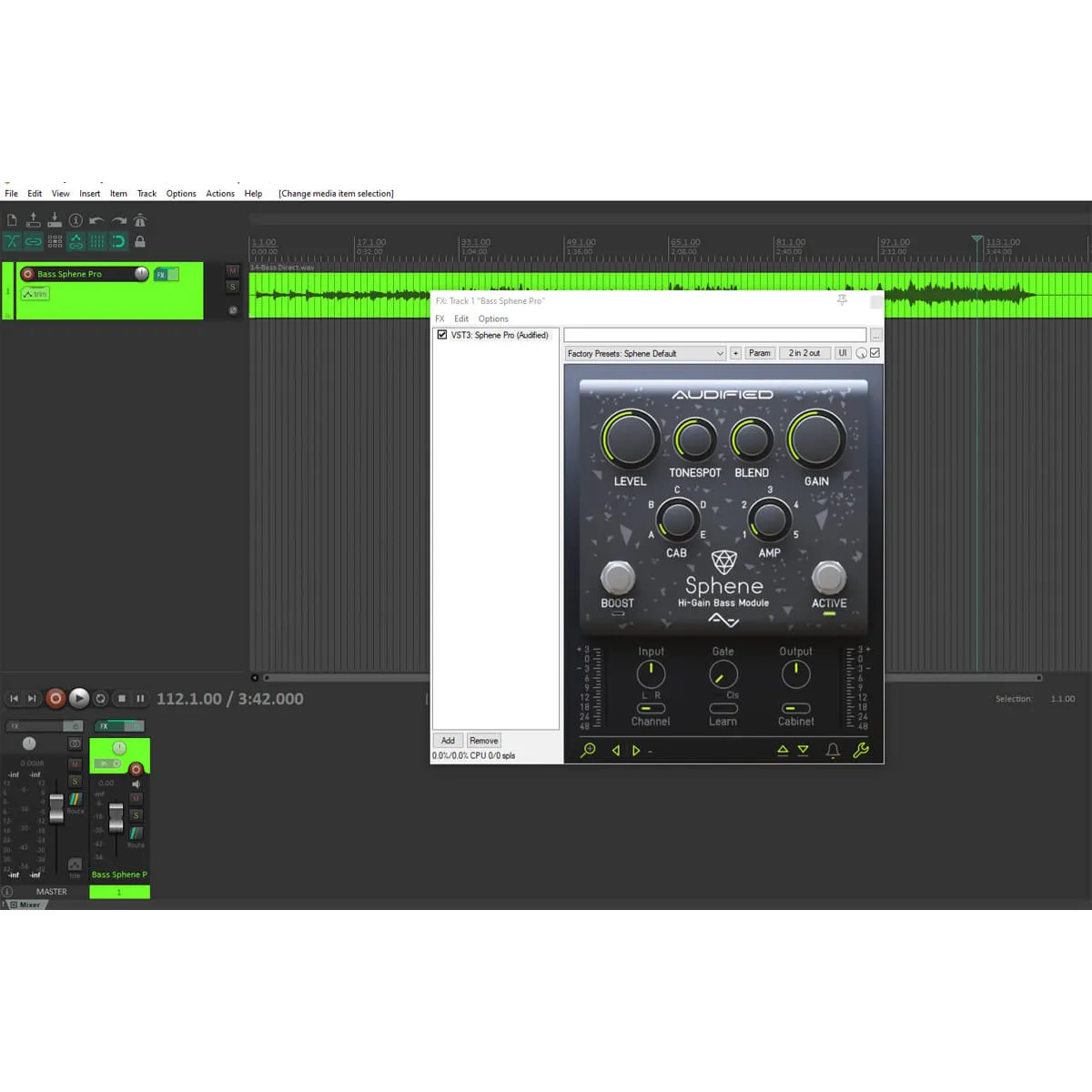Solo Bass Sphene Pro track in arrange view
This screenshot has height=1092, width=1092.
[x=232, y=287]
